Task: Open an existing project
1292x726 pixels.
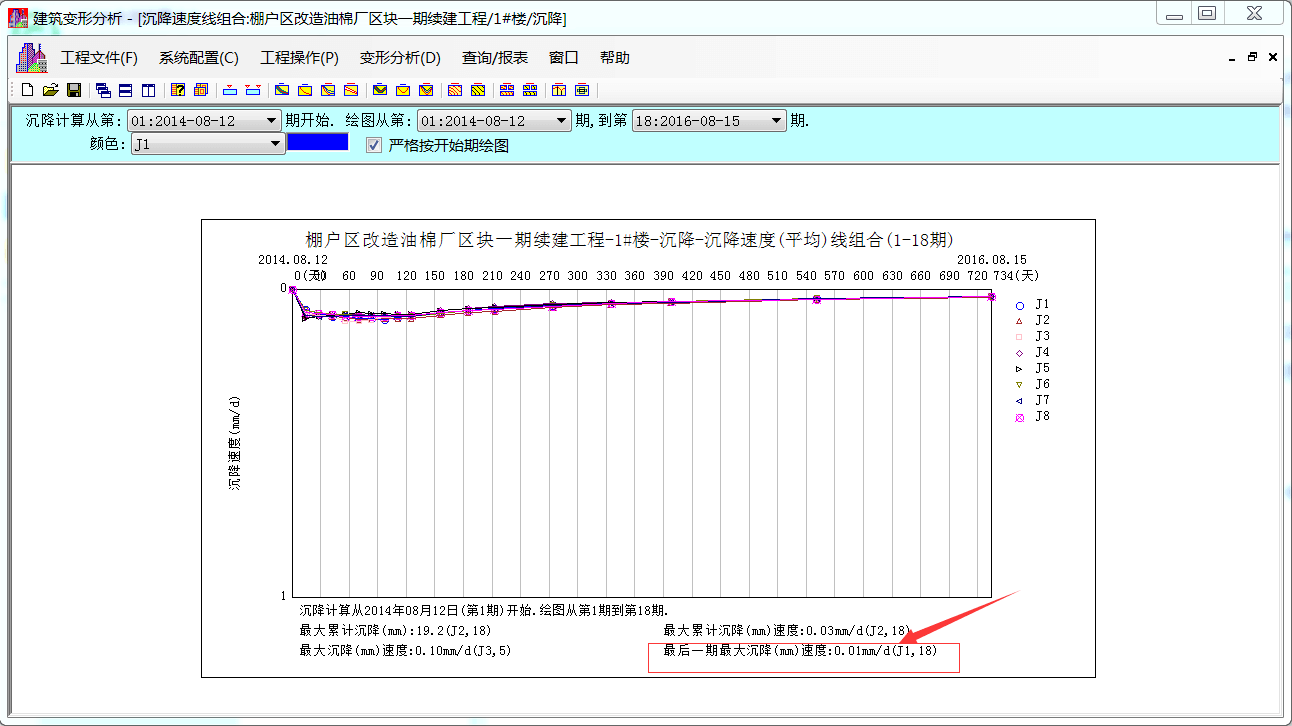Action: point(50,90)
